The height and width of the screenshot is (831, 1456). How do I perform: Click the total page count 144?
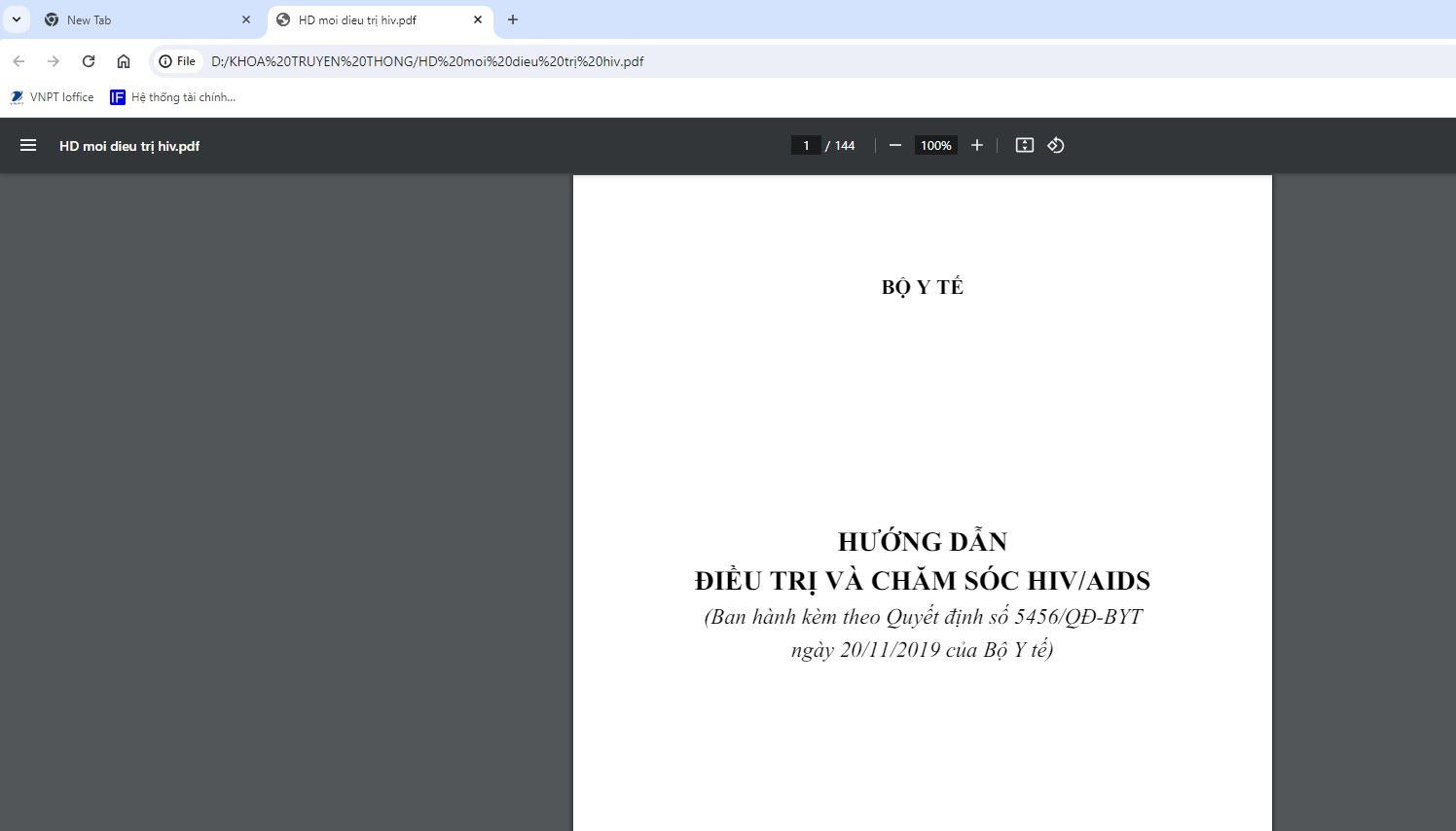pos(845,146)
